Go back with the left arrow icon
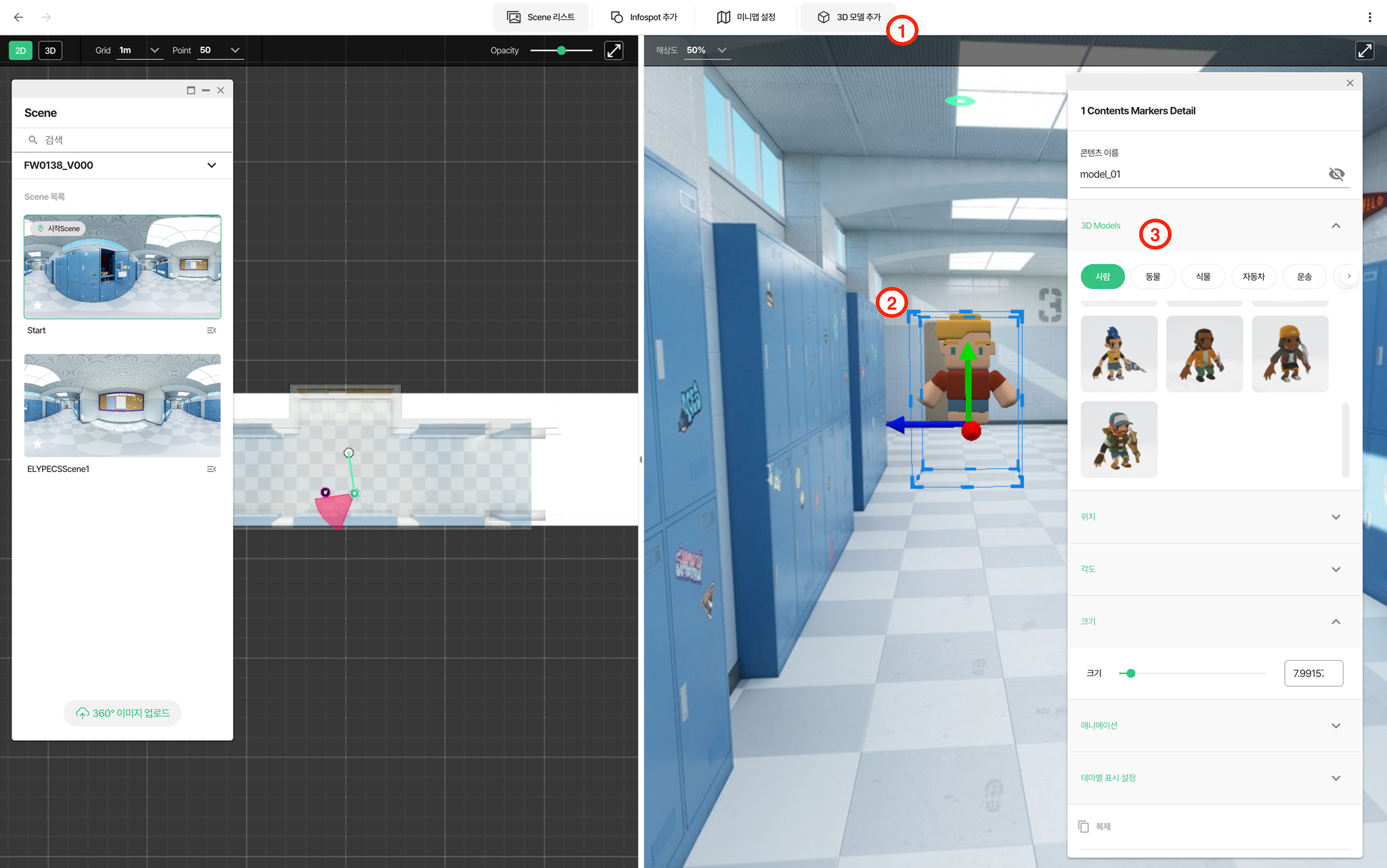 18,17
